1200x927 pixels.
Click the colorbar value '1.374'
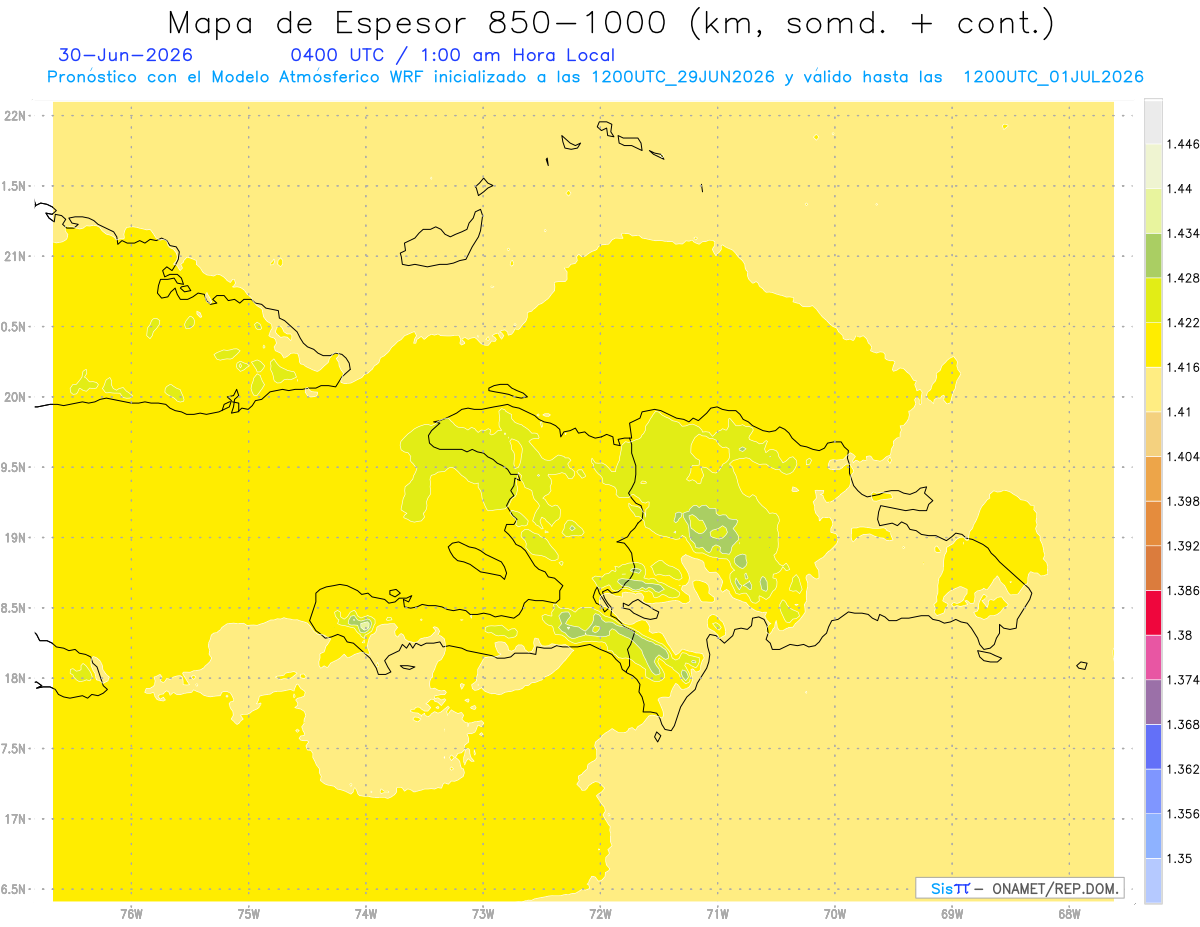pyautogui.click(x=1183, y=680)
